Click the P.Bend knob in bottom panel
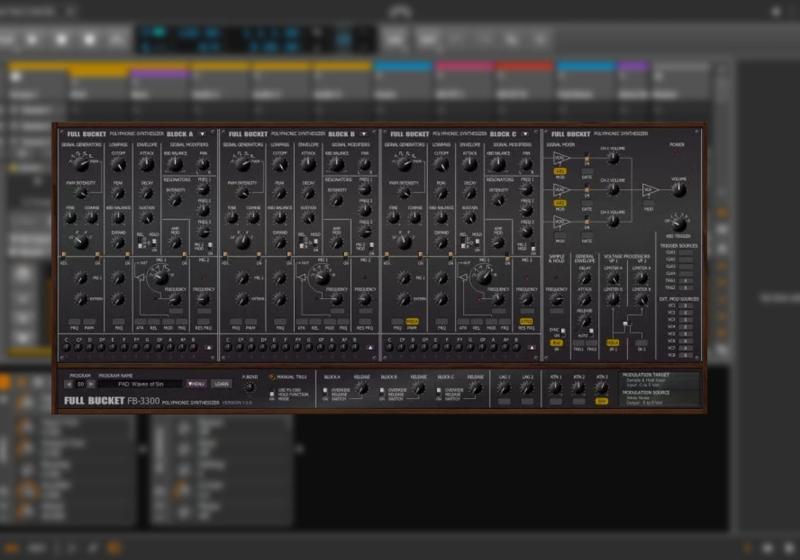 click(x=249, y=389)
